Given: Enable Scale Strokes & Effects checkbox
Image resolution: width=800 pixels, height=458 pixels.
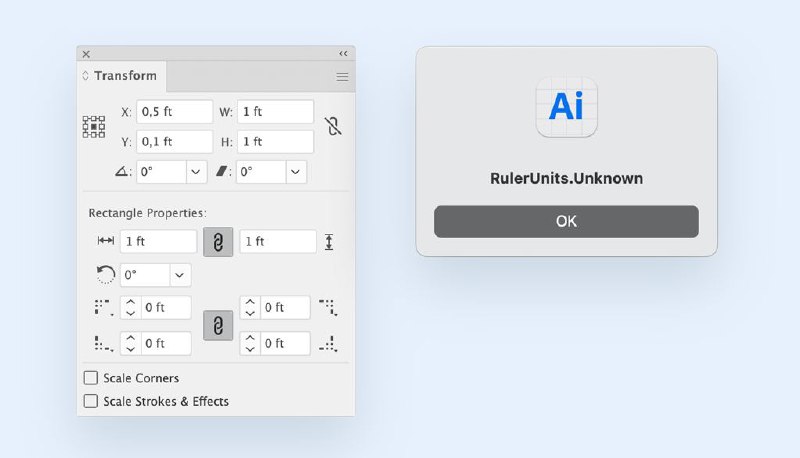Looking at the screenshot, I should tap(91, 401).
